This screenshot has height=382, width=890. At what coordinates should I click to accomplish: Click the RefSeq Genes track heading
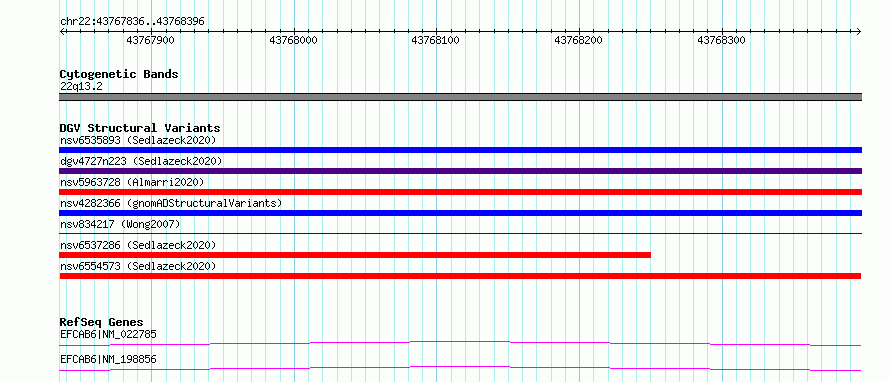click(x=102, y=322)
